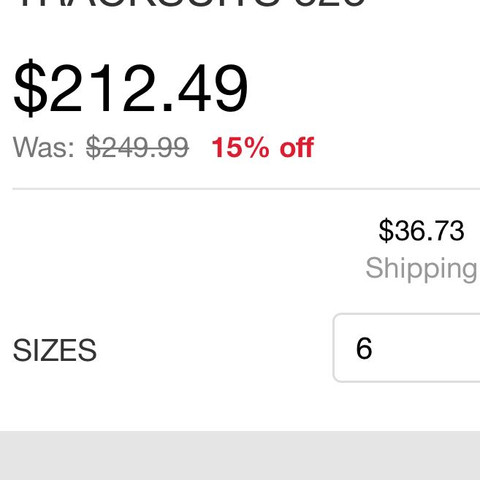This screenshot has height=480, width=480.
Task: Click the partially visible product title
Action: pos(192,3)
